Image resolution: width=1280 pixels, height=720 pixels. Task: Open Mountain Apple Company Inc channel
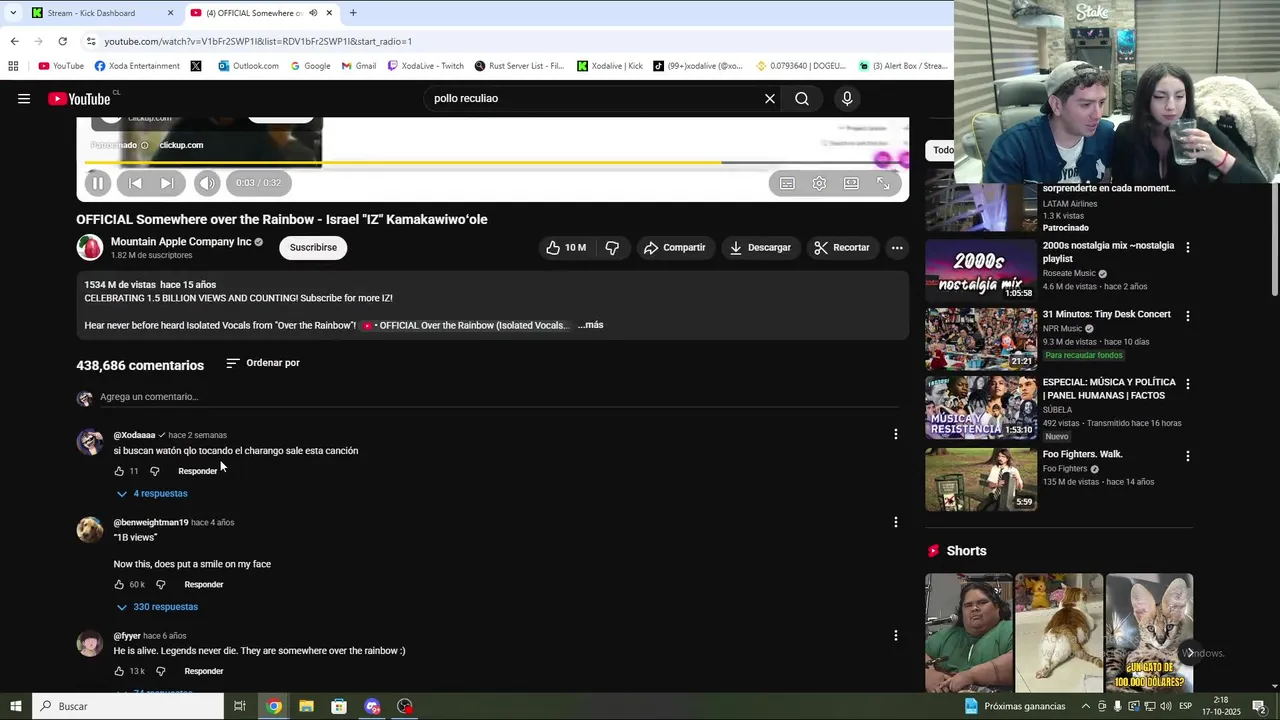point(181,242)
